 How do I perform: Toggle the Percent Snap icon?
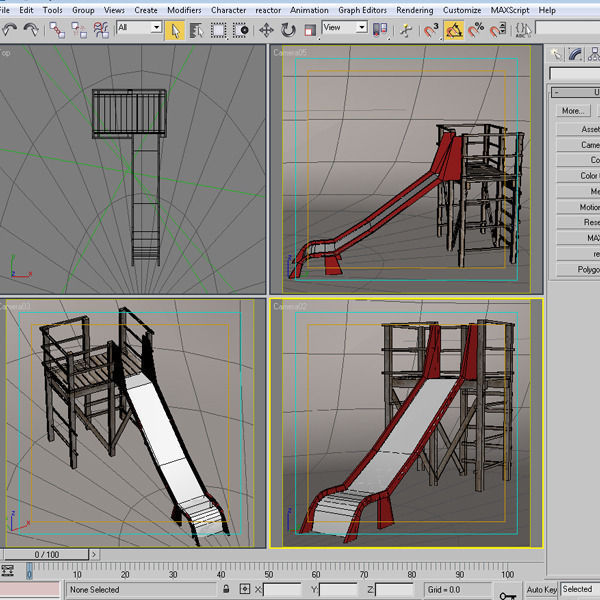476,30
